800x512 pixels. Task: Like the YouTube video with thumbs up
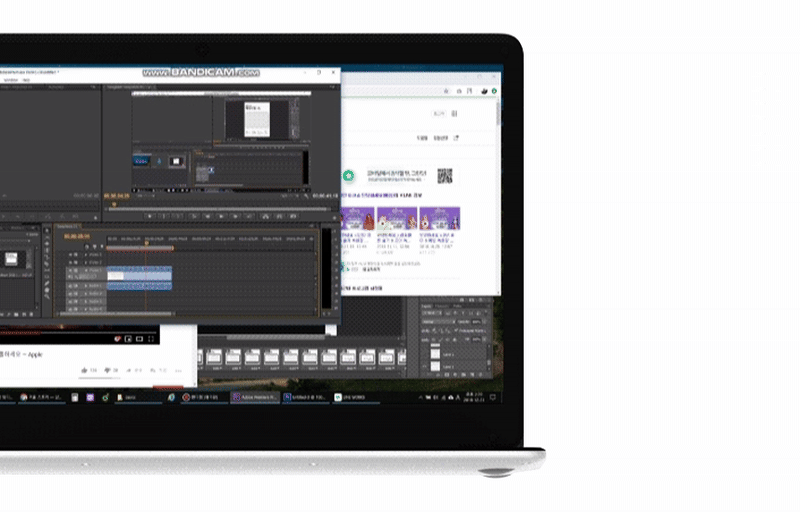point(84,370)
